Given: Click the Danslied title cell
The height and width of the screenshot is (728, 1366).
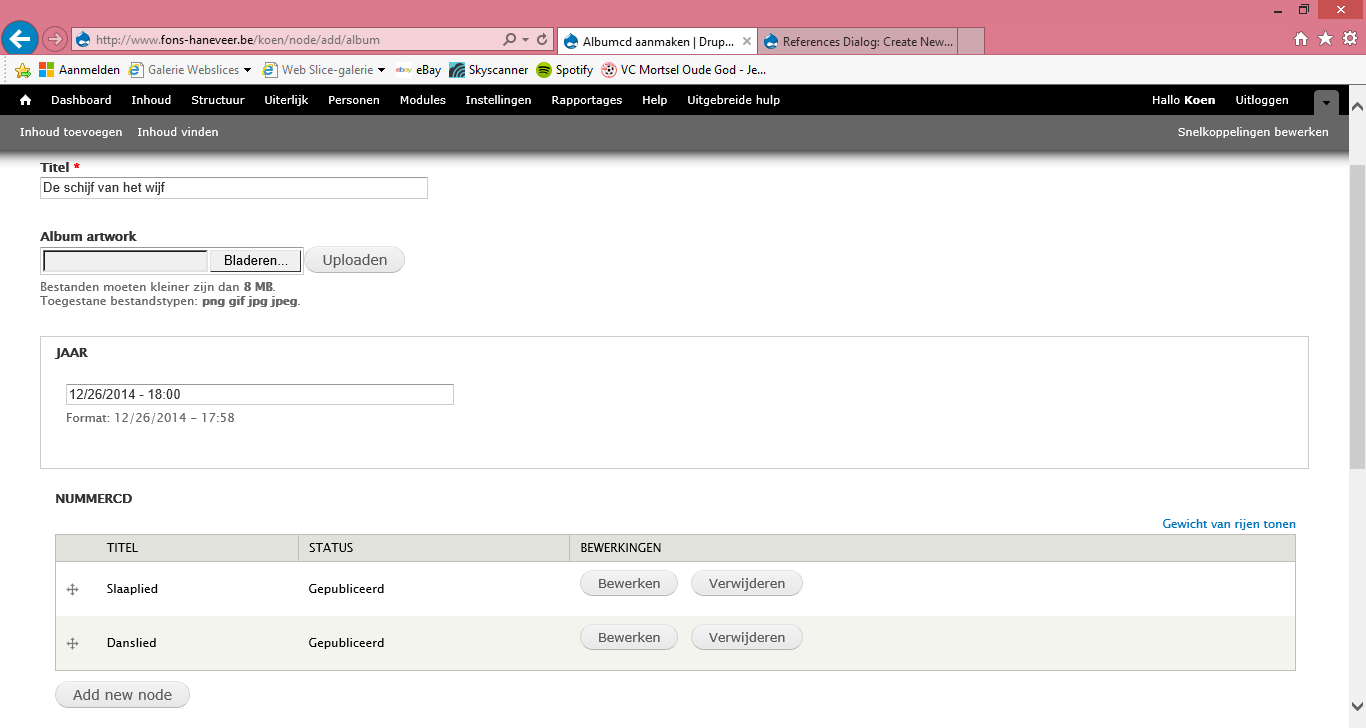Looking at the screenshot, I should [x=132, y=643].
